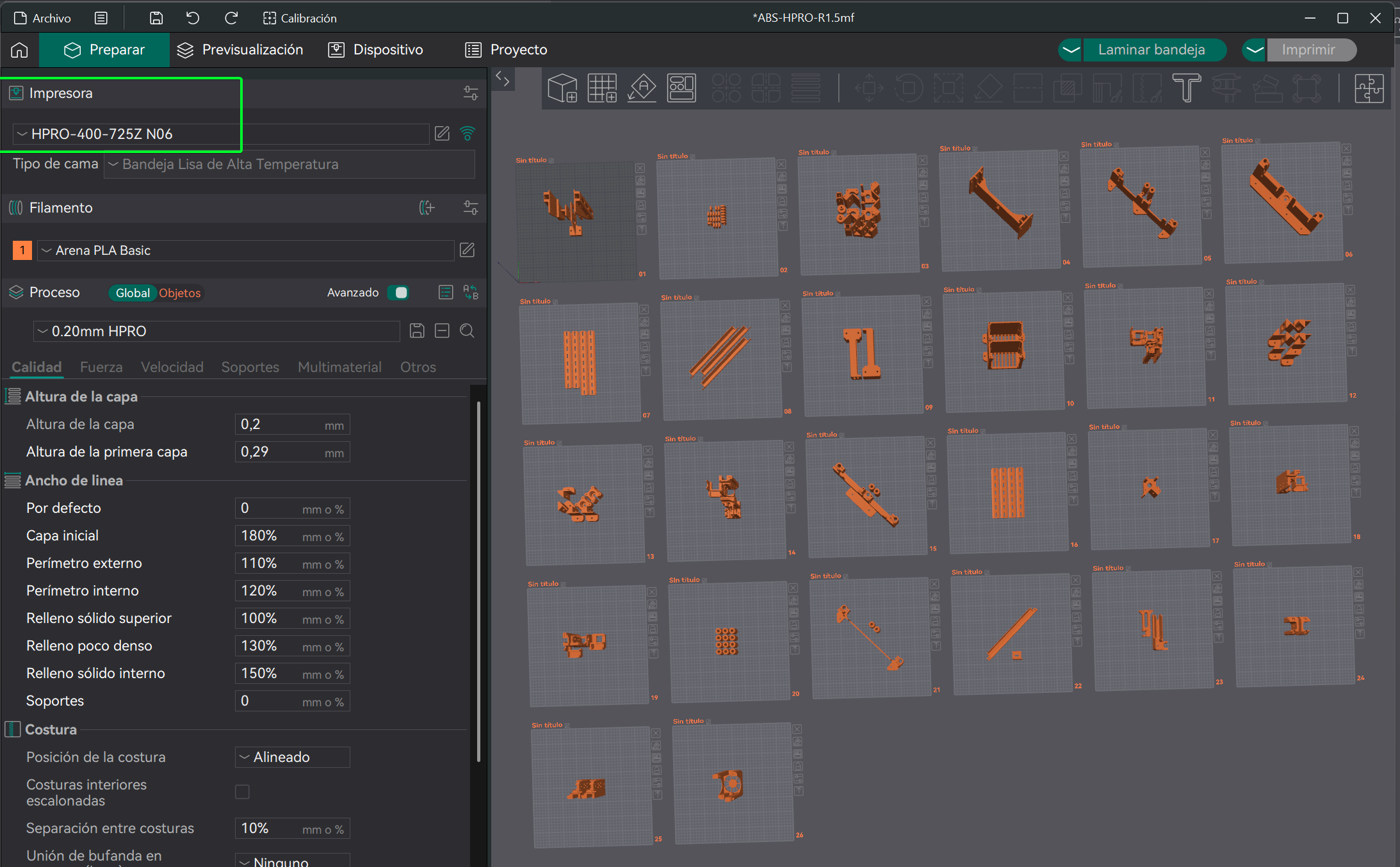The image size is (1400, 867).
Task: Toggle the Avanzado switch
Action: click(x=398, y=293)
